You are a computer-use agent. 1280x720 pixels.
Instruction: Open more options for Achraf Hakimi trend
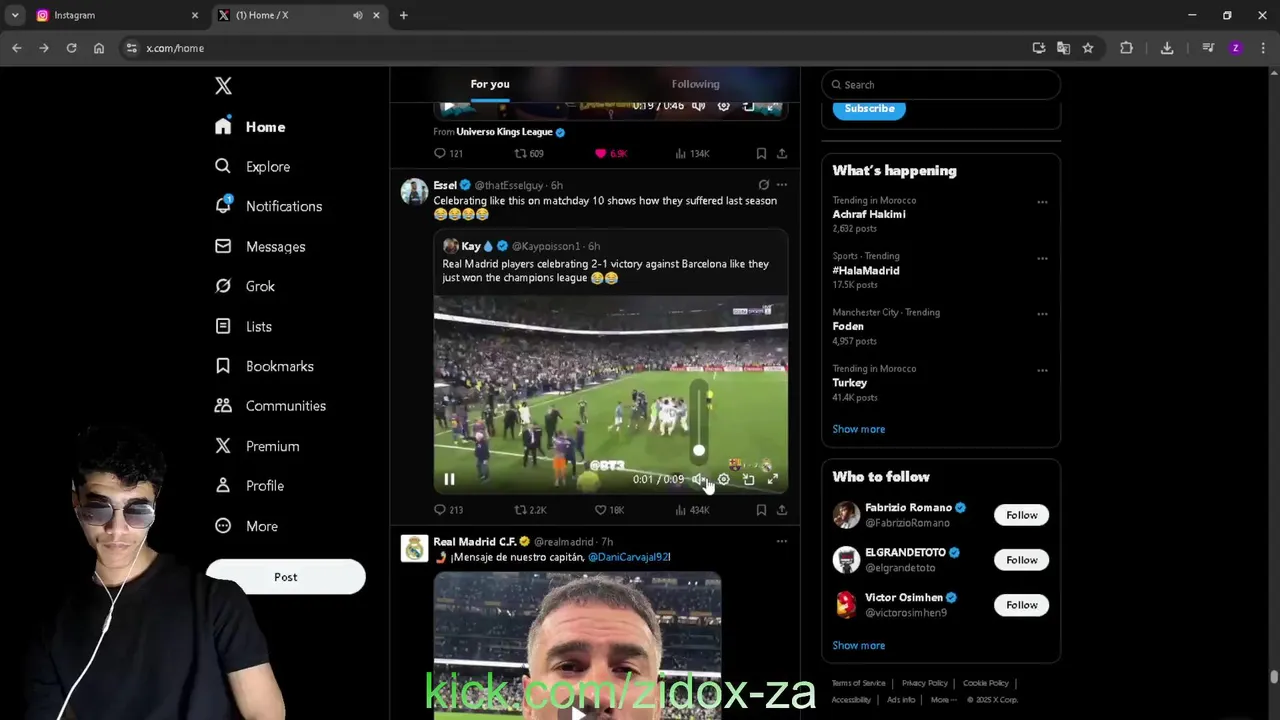tap(1042, 202)
